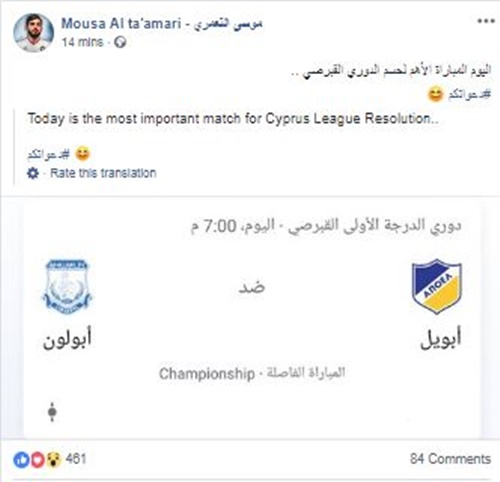Open translation settings gear icon
Screen dimensions: 500x482
pyautogui.click(x=33, y=173)
